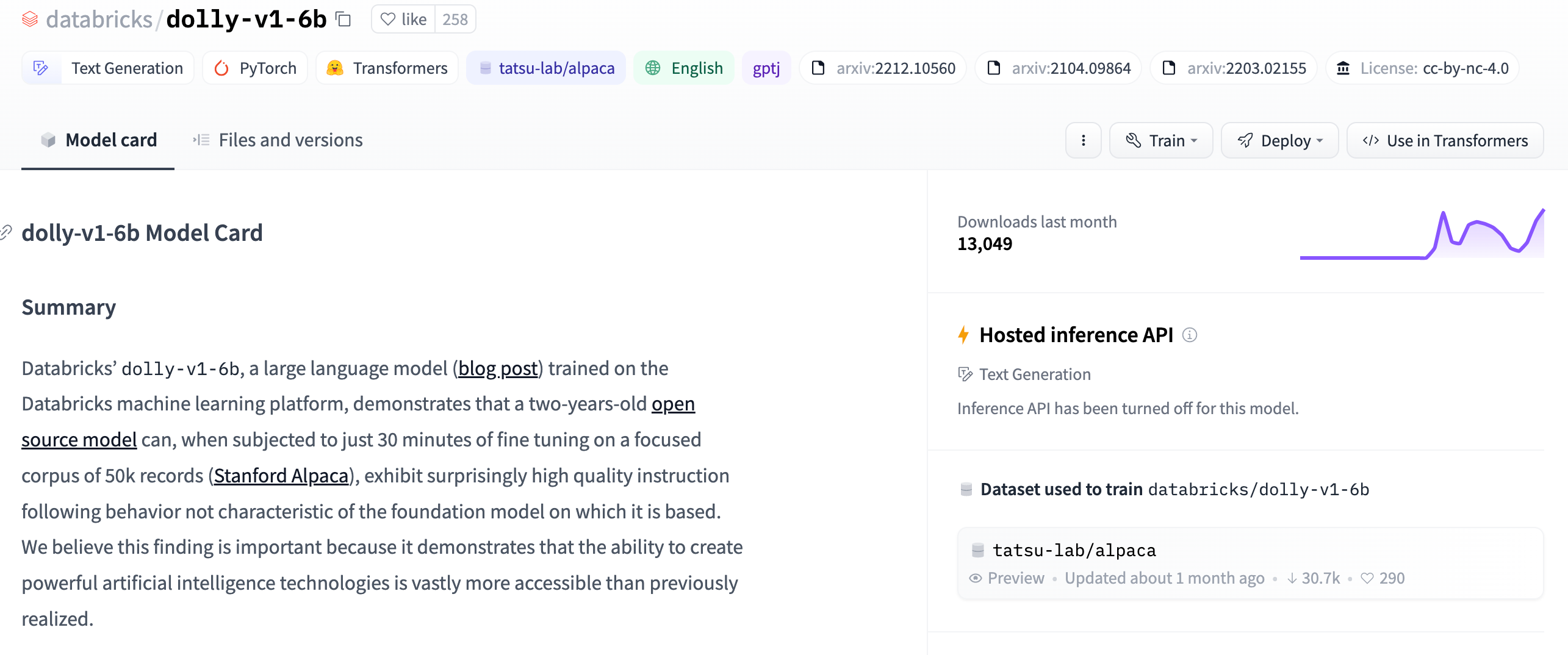This screenshot has width=1568, height=655.
Task: Click the Files and versions list icon
Action: 201,140
